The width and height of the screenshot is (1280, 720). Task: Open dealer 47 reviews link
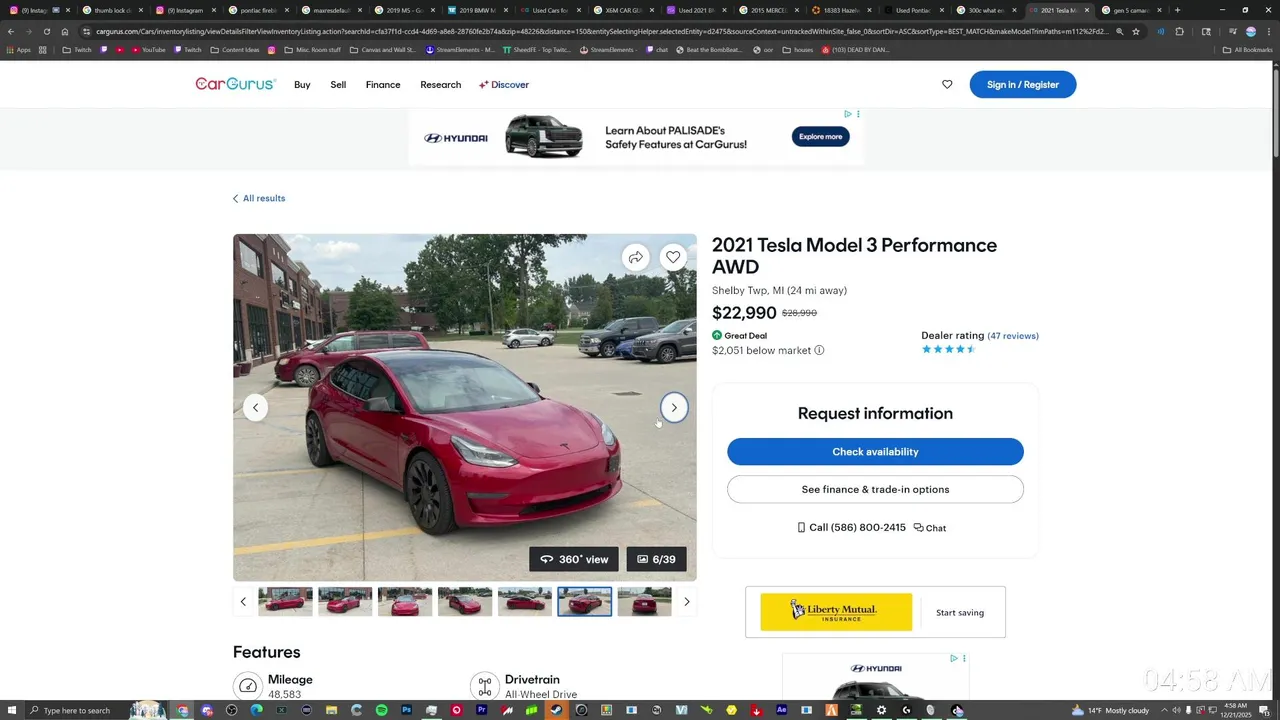click(1013, 336)
